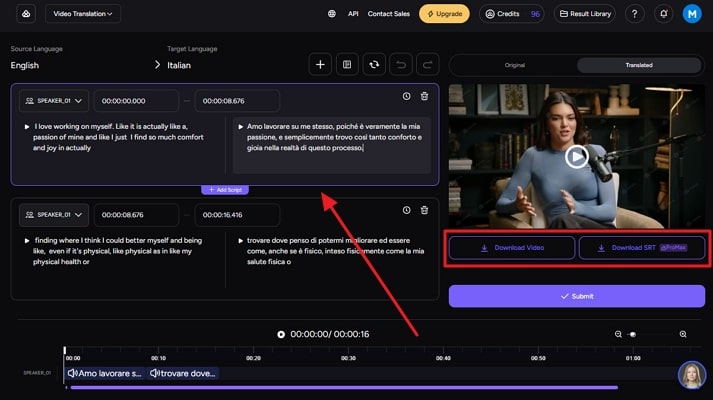Play translated audio 'trovare dove penso'
Screen dimensions: 713x400
241,240
